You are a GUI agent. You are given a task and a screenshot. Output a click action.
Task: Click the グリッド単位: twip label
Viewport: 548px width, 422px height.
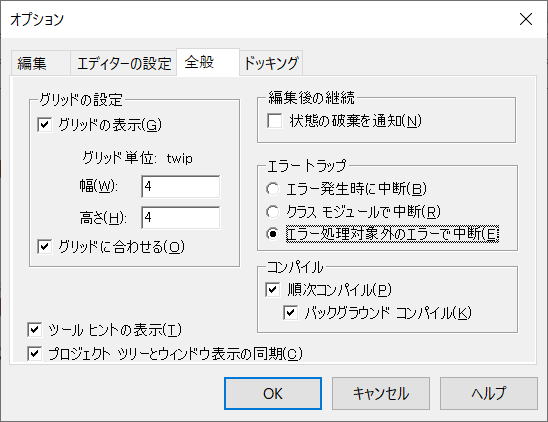137,158
